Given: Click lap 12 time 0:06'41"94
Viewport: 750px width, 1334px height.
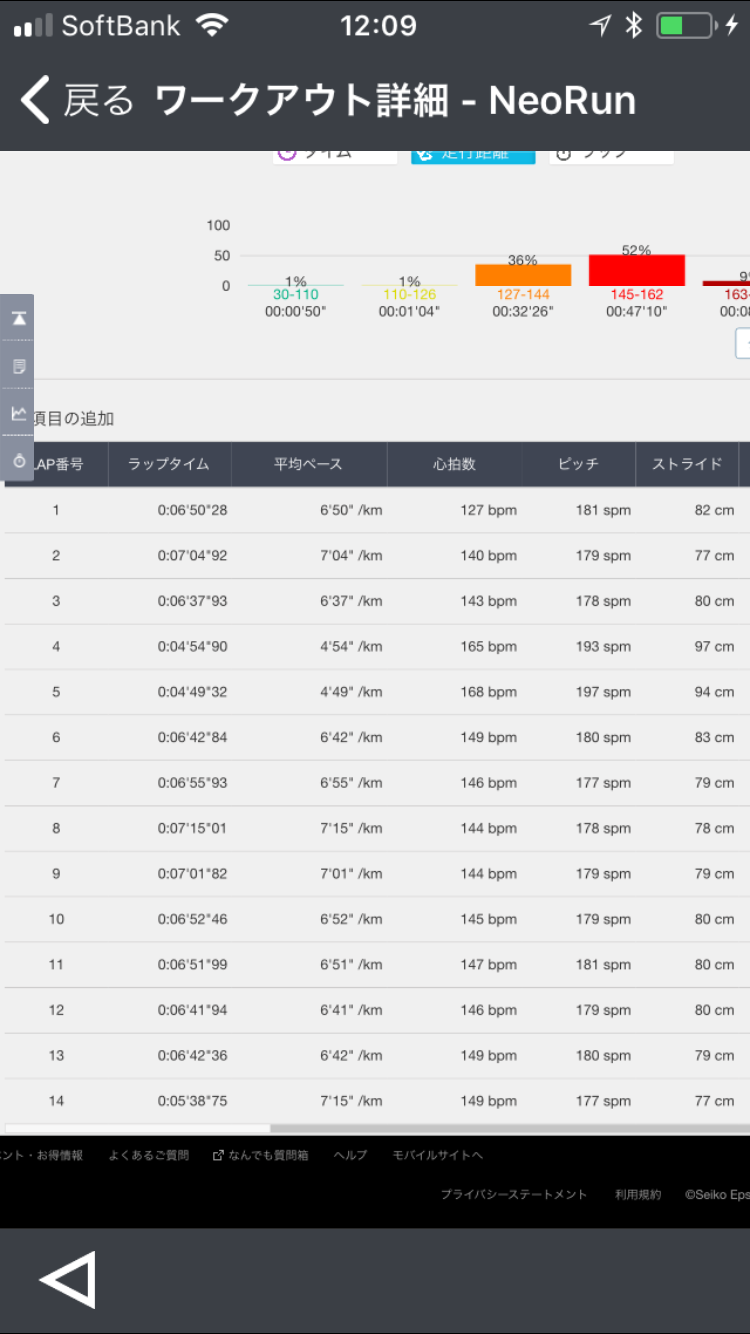Looking at the screenshot, I should [x=192, y=1010].
